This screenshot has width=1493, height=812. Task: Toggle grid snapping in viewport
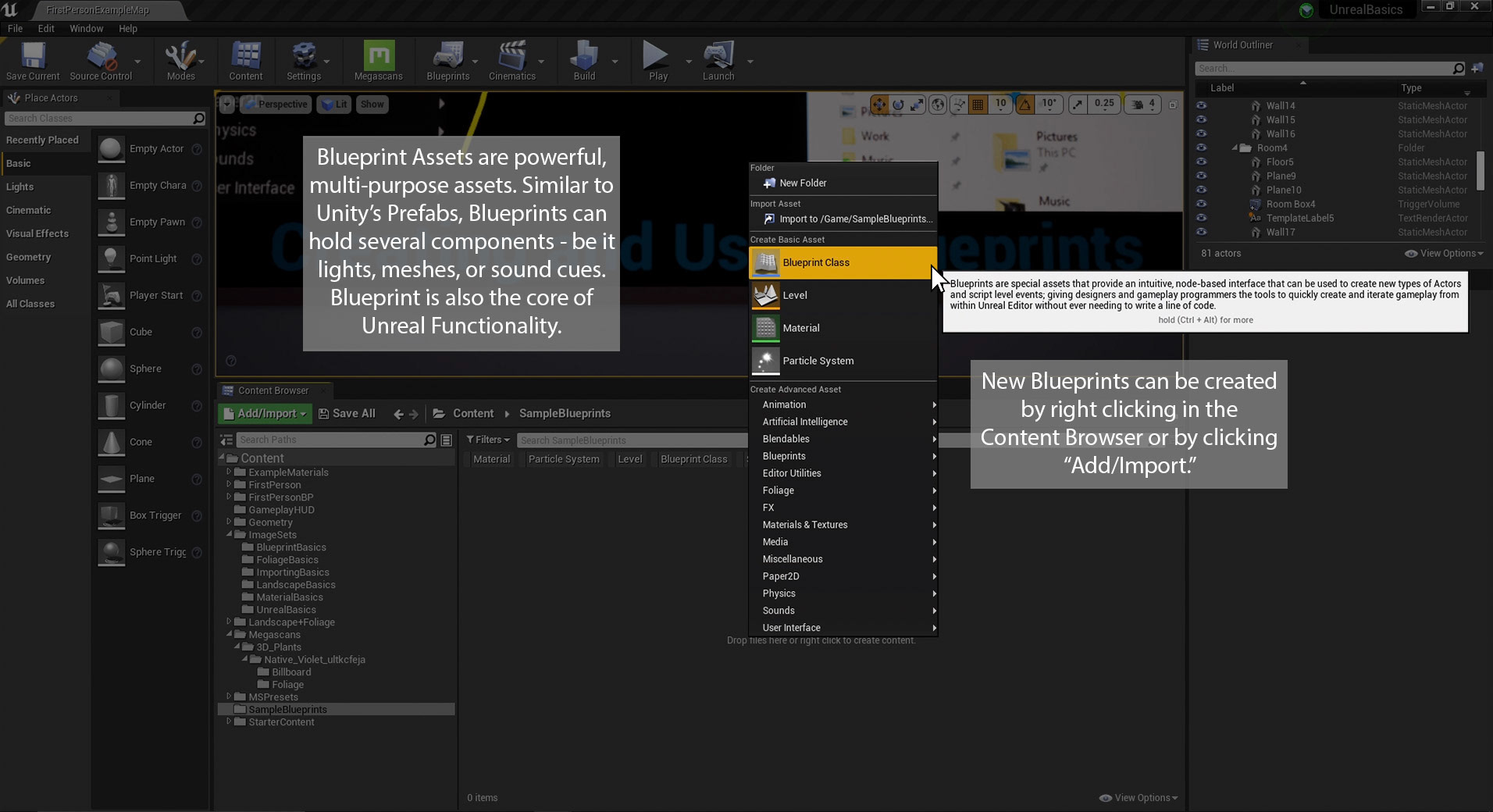coord(978,104)
